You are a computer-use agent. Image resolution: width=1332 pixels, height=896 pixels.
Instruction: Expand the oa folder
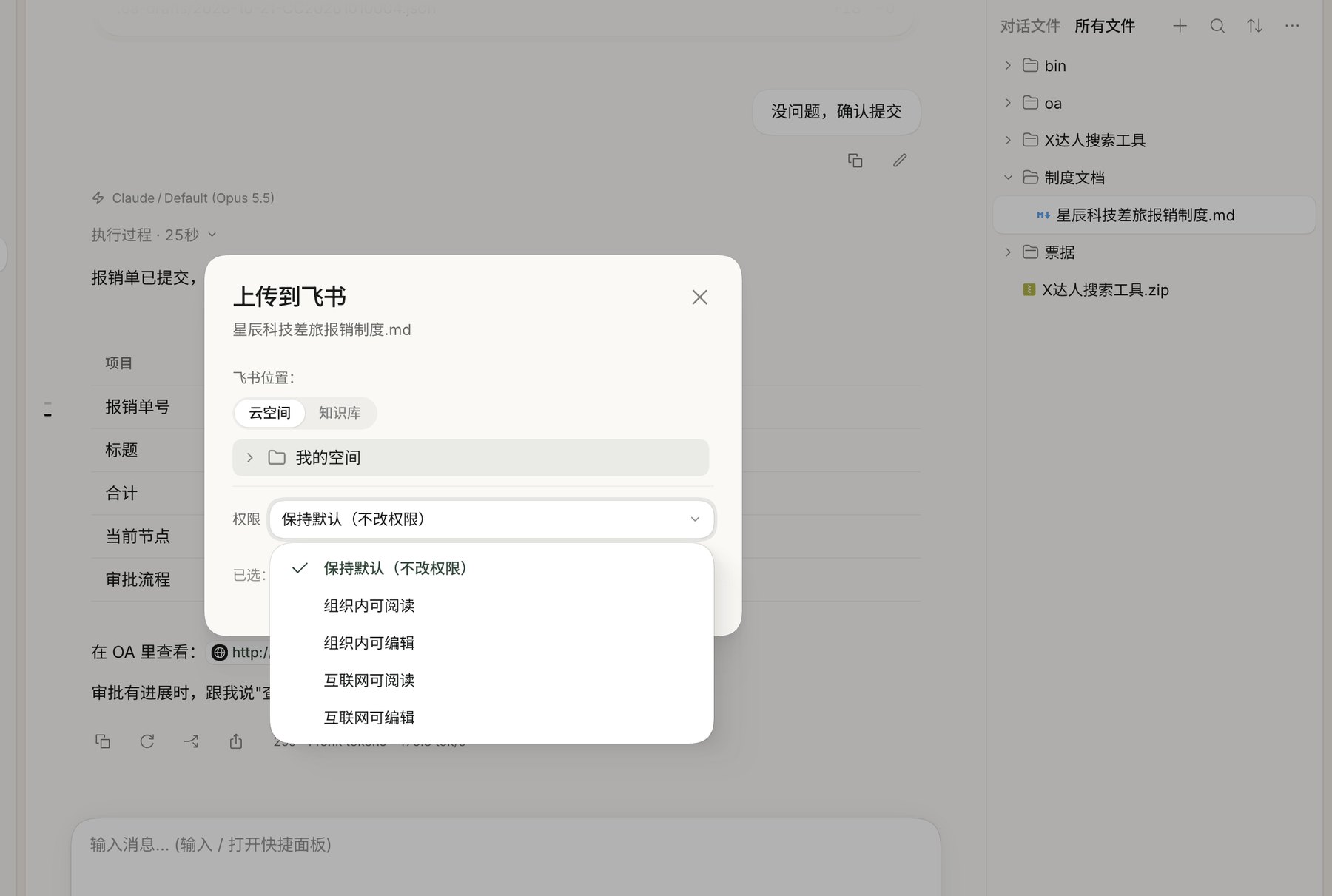1008,103
